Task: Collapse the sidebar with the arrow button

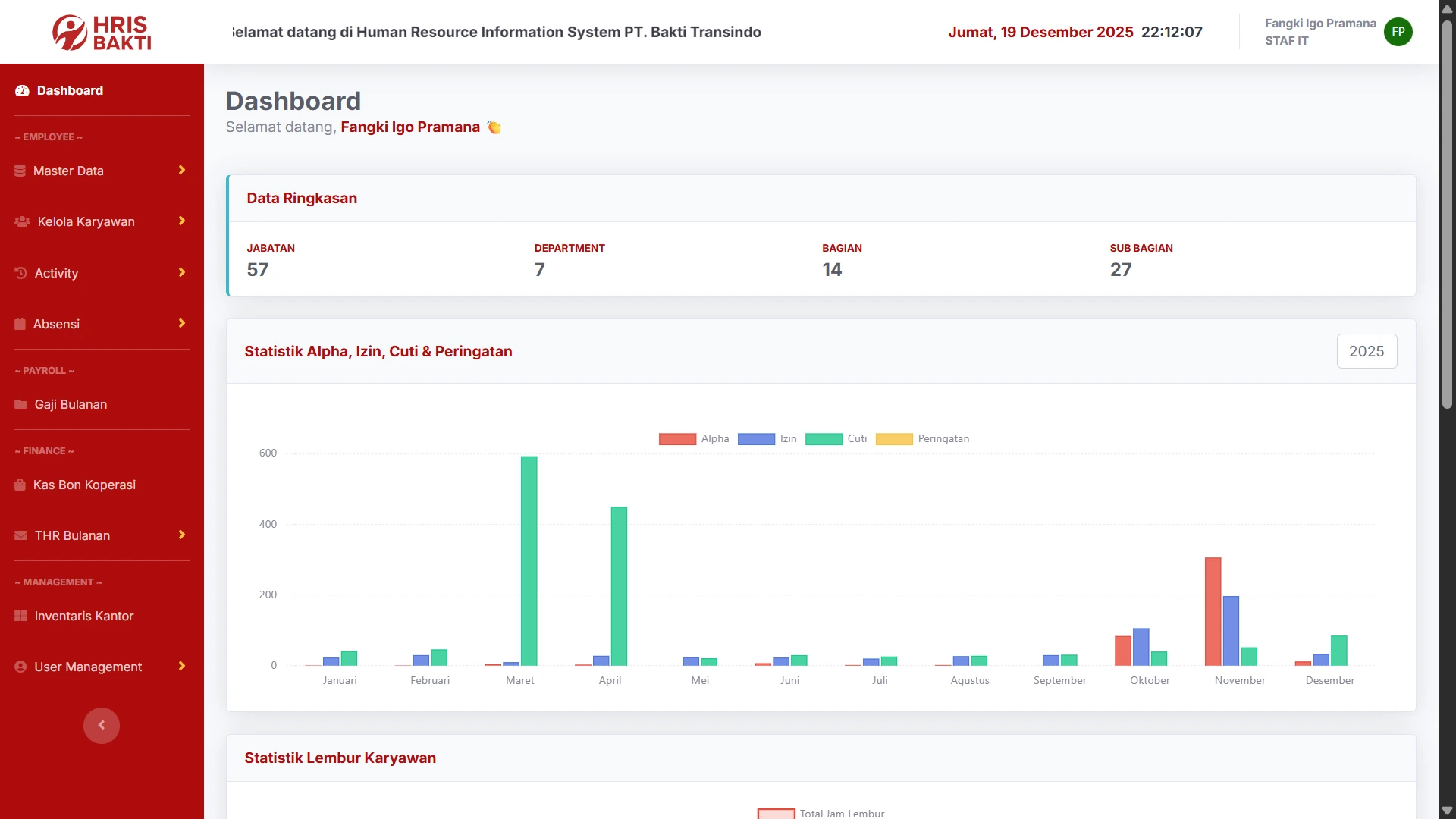Action: [x=102, y=726]
